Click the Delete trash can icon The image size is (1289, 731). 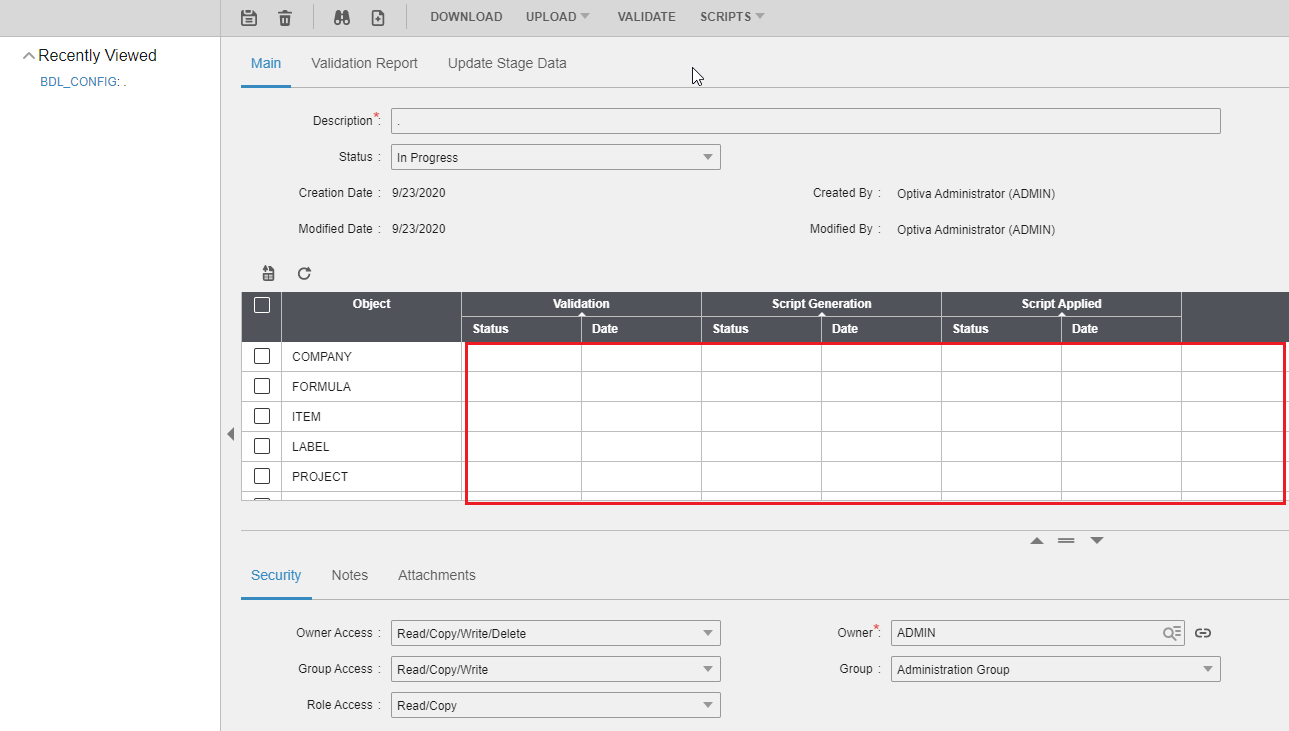click(x=285, y=17)
